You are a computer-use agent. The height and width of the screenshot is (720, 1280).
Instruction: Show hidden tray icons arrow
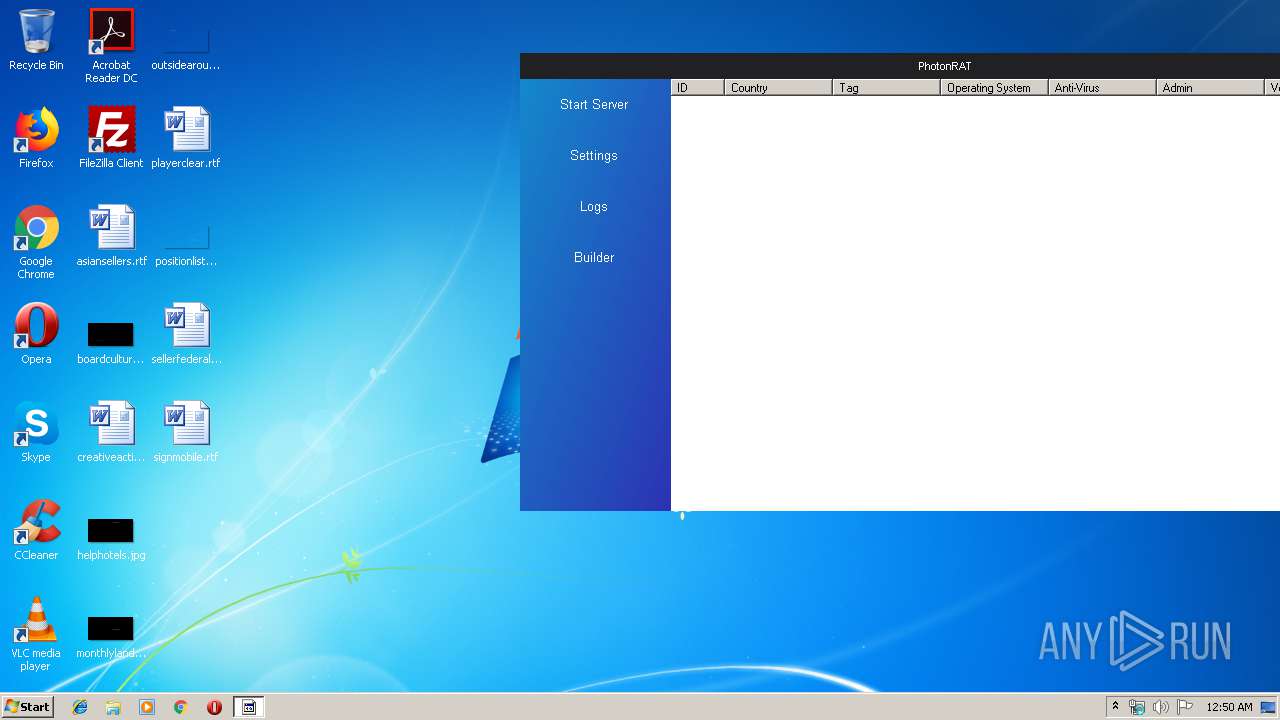pyautogui.click(x=1115, y=707)
